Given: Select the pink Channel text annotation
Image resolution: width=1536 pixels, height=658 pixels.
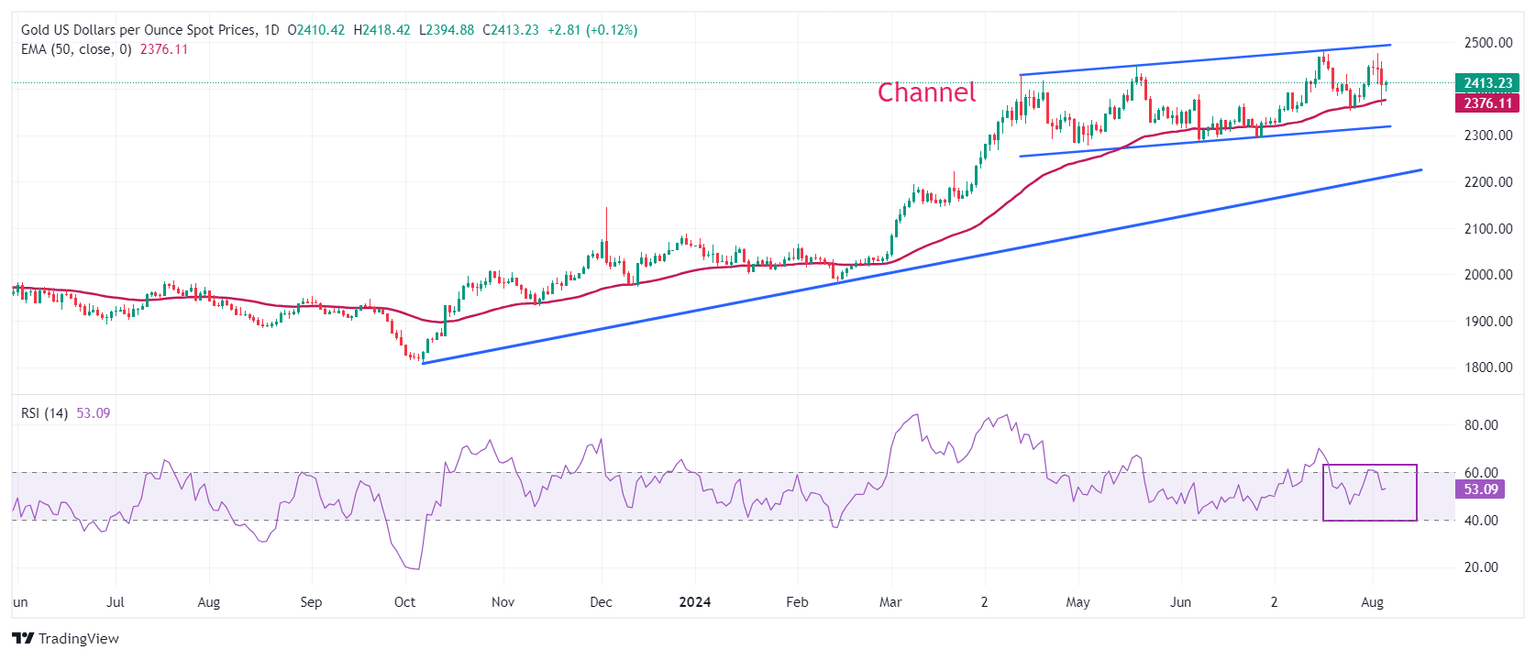Looking at the screenshot, I should pyautogui.click(x=926, y=93).
